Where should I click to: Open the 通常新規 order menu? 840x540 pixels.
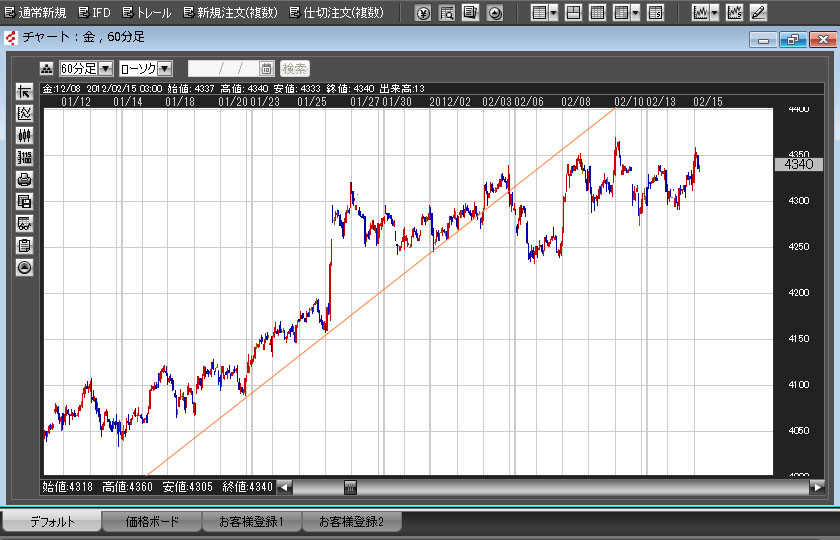point(36,13)
